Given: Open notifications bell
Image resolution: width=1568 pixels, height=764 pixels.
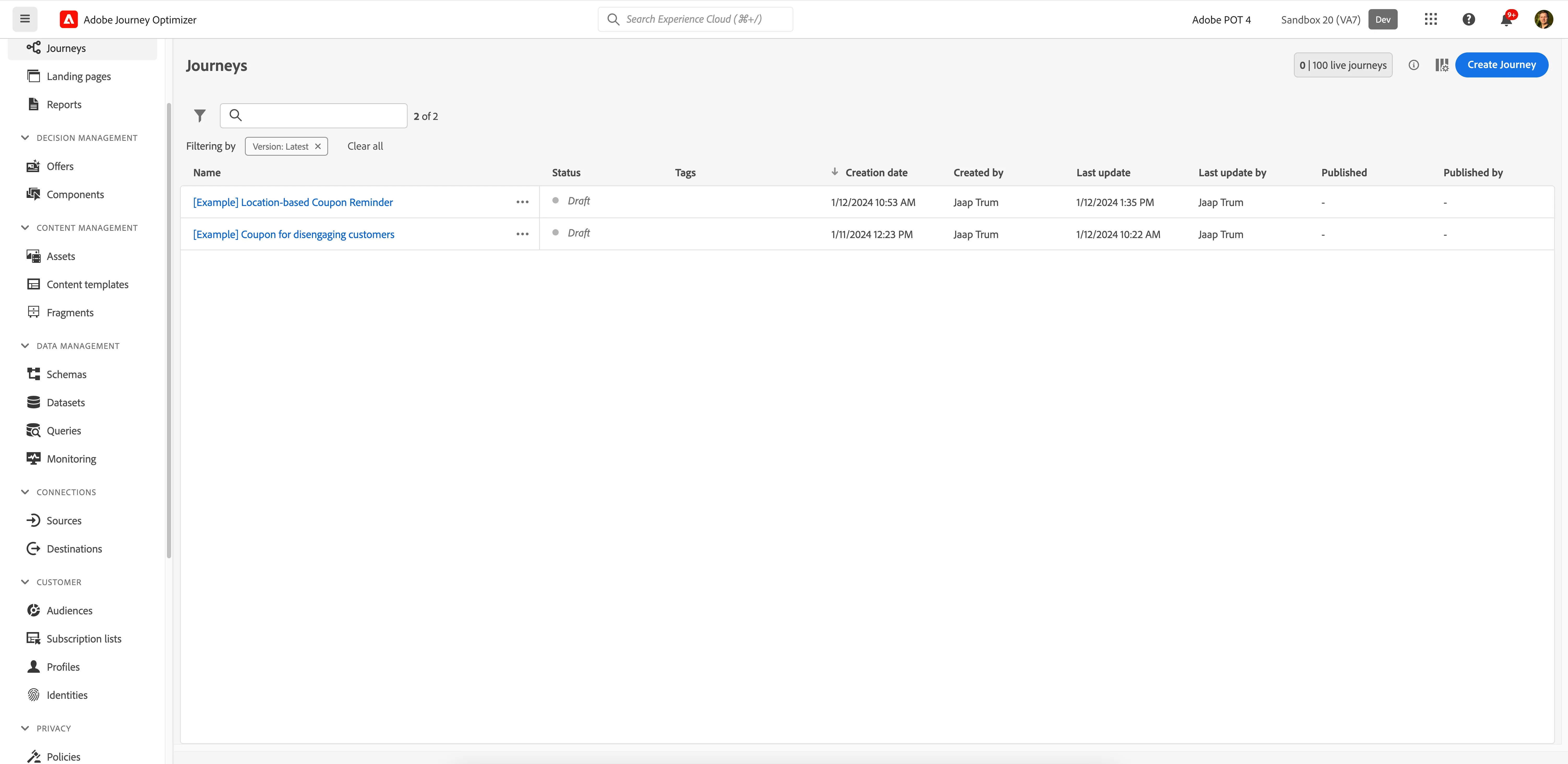Looking at the screenshot, I should [x=1506, y=20].
